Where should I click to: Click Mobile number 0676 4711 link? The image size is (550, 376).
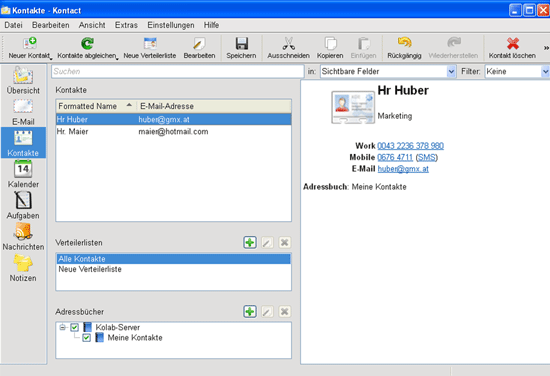click(x=395, y=157)
